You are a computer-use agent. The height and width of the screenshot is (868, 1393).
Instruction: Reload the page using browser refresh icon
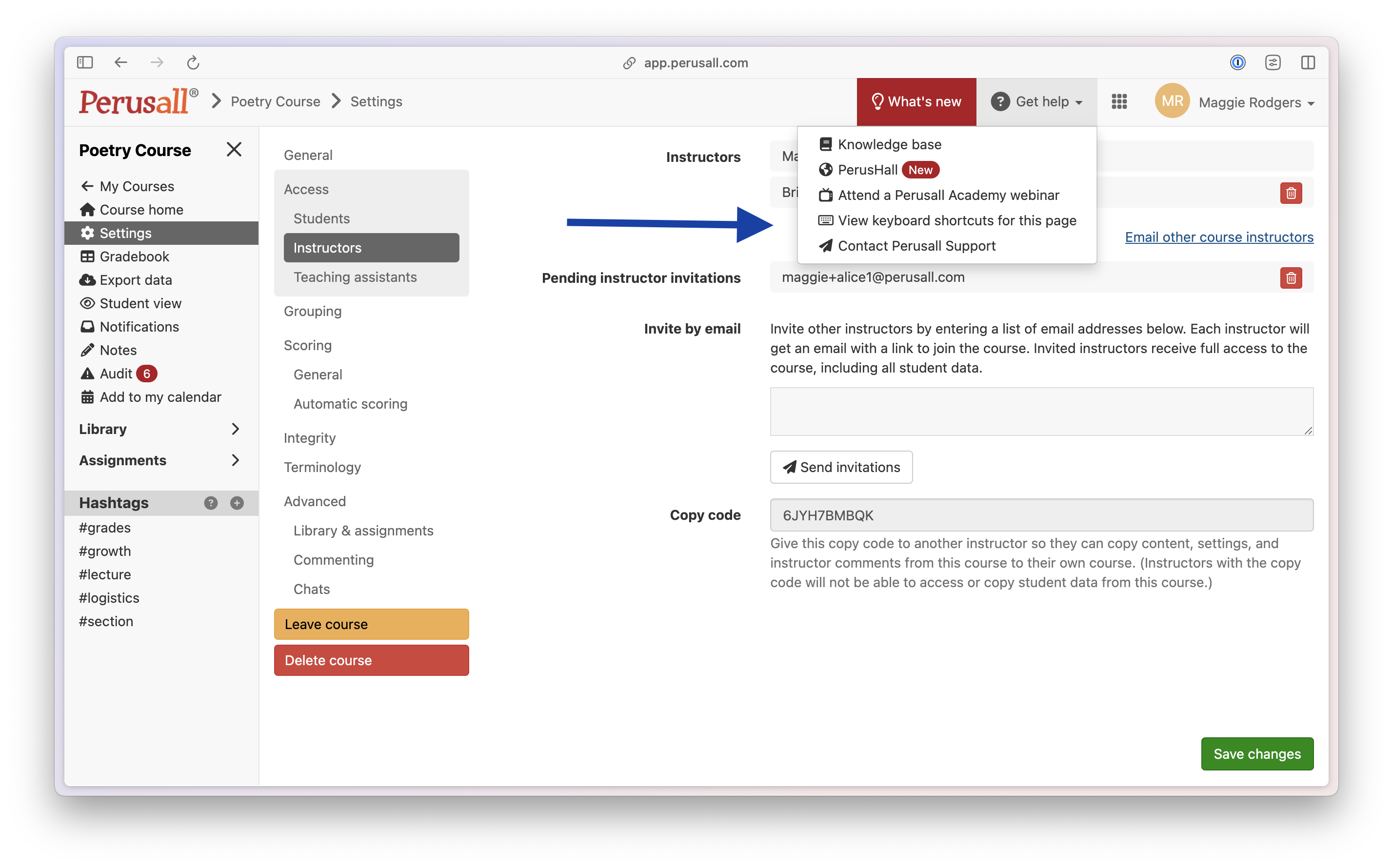pos(193,62)
